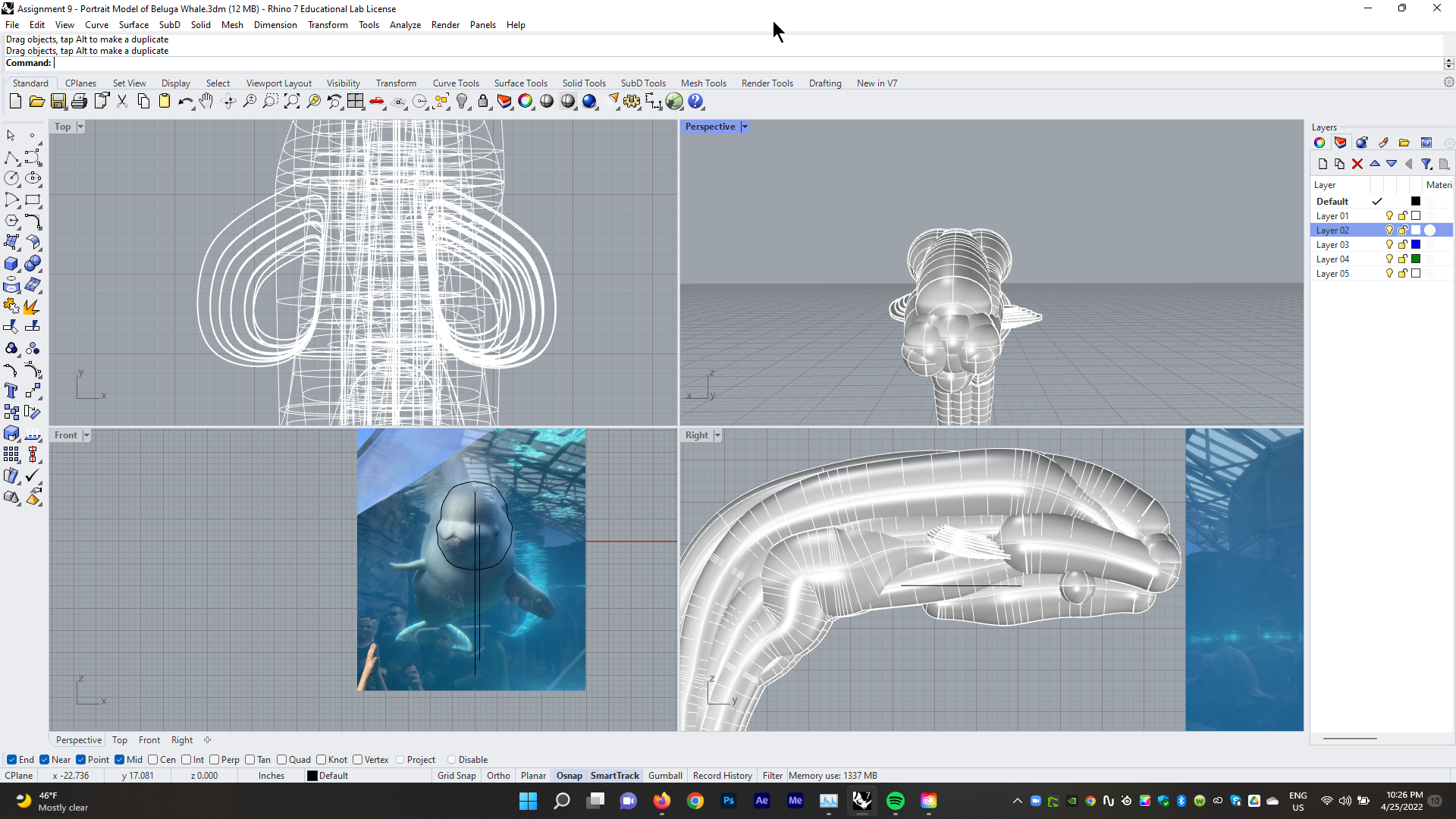Click the Undo arrow in toolbar
Image resolution: width=1456 pixels, height=819 pixels.
[185, 101]
